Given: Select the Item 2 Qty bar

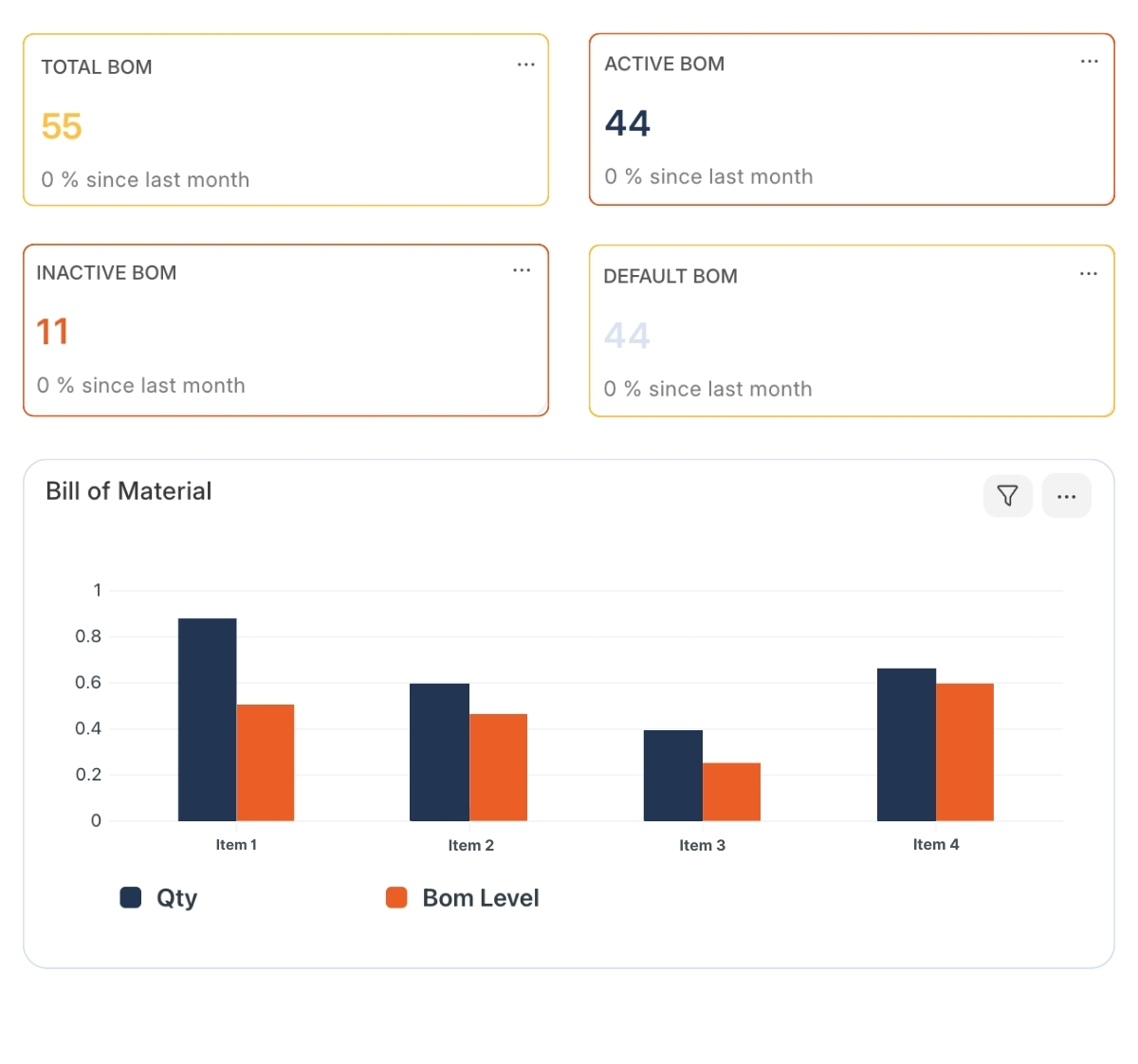Looking at the screenshot, I should tap(439, 752).
